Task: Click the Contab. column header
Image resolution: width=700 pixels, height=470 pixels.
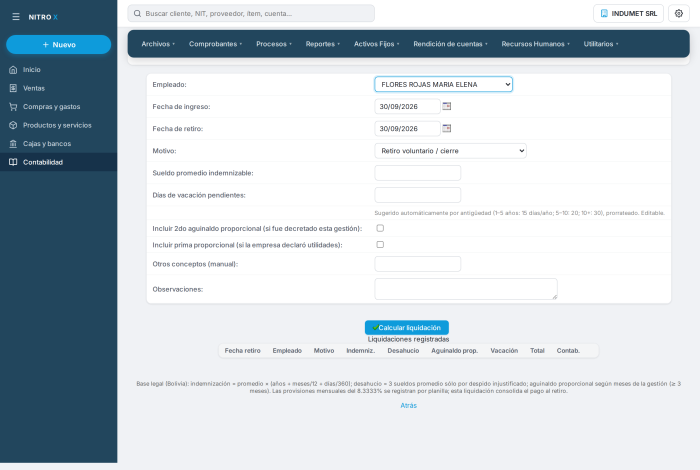Action: click(x=568, y=351)
